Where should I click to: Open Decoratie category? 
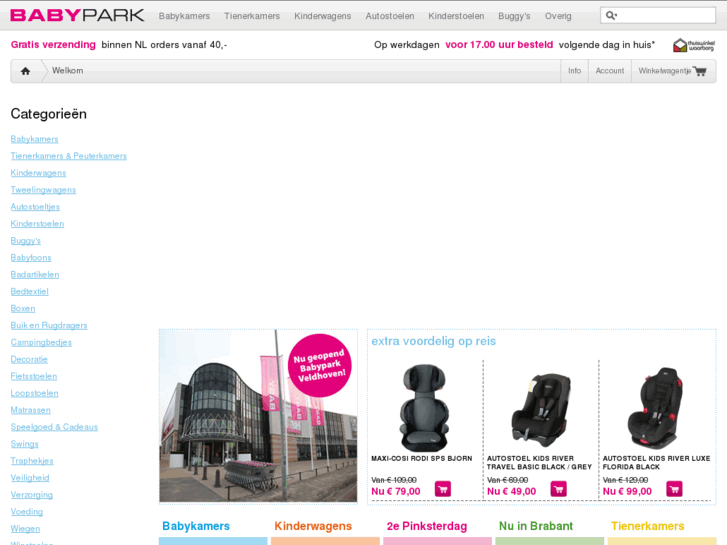(29, 359)
